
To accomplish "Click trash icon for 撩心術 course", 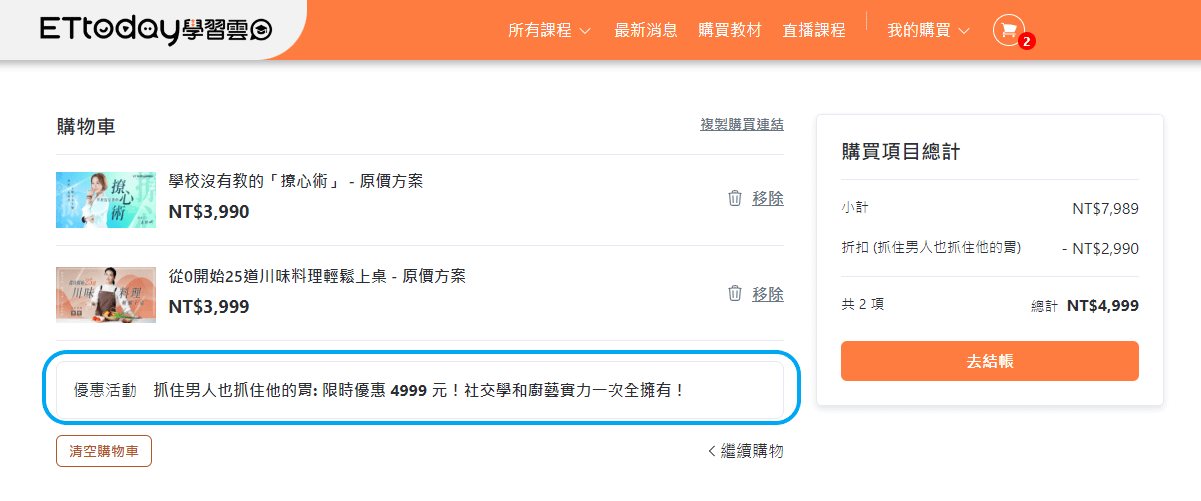I will (x=735, y=198).
